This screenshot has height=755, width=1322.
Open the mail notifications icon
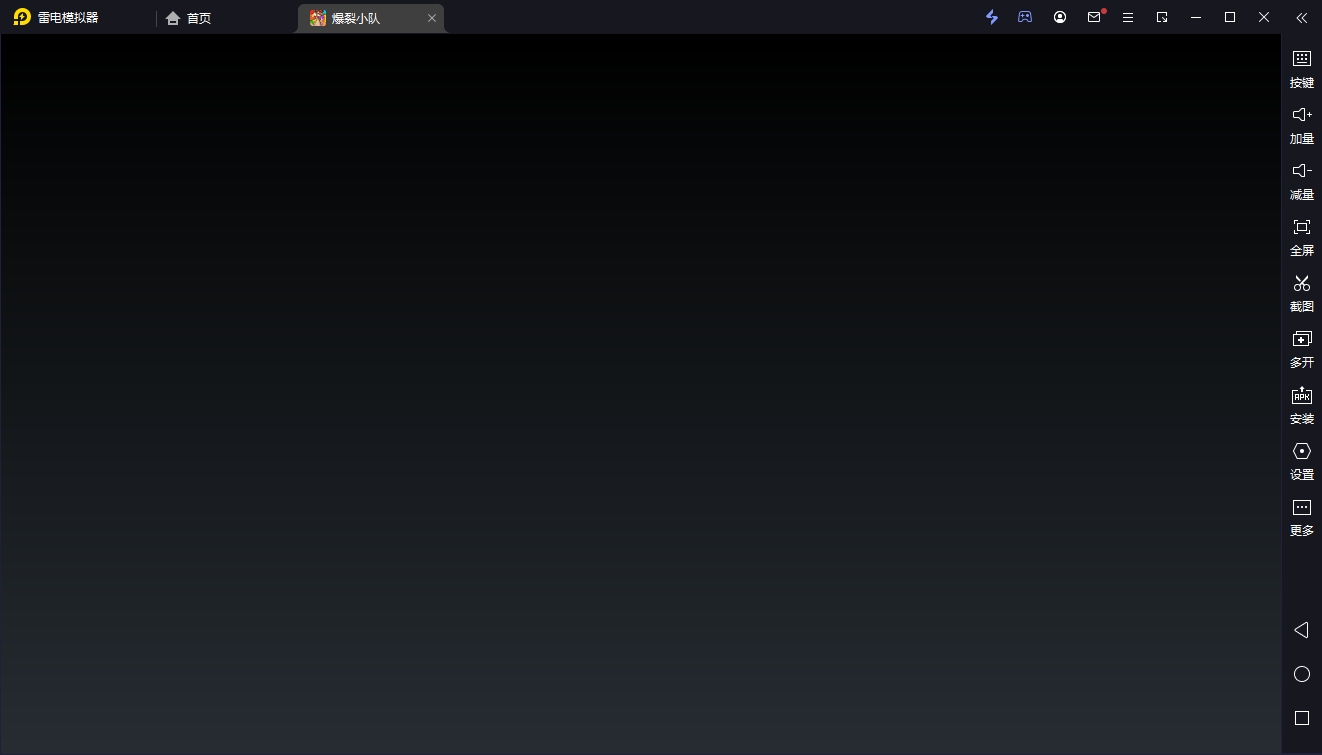(1094, 17)
